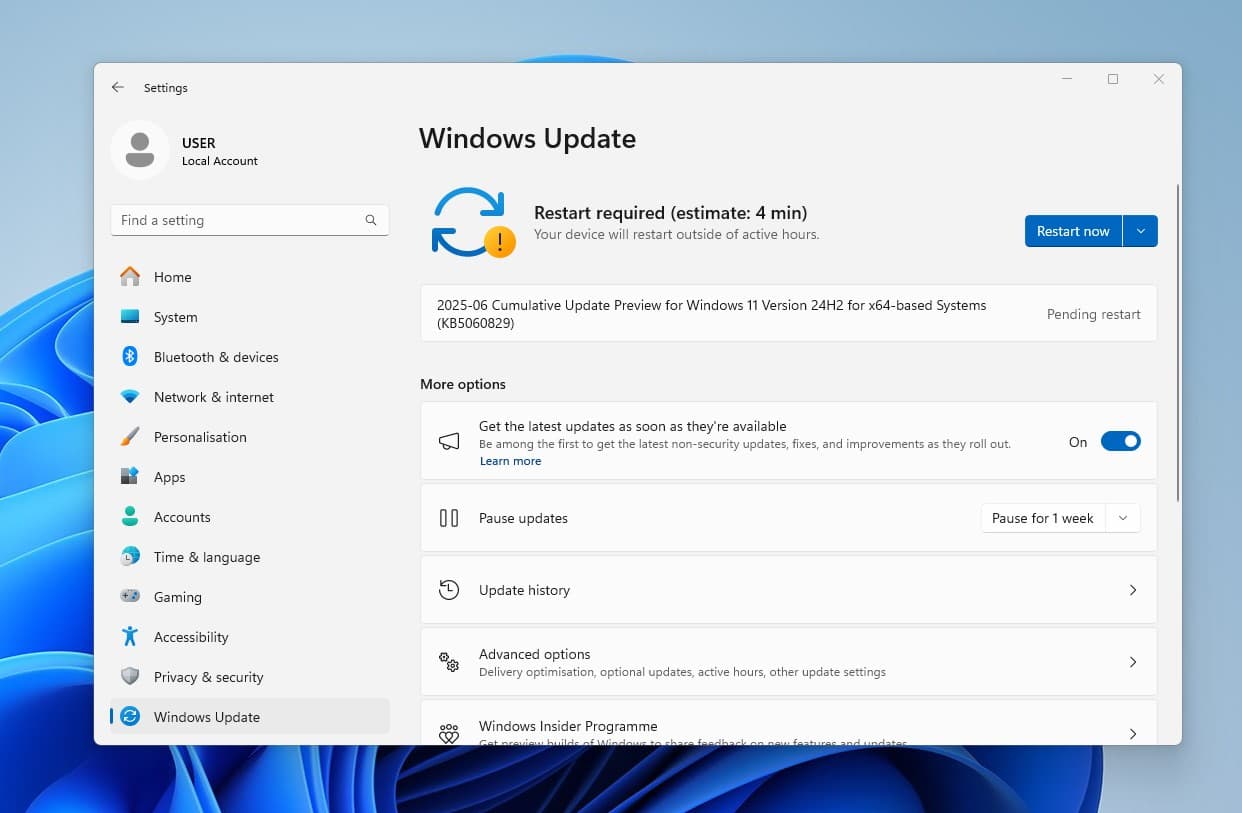Screen dimensions: 1242x813
Task: Click the Personalisation paintbrush icon
Action: coord(130,437)
